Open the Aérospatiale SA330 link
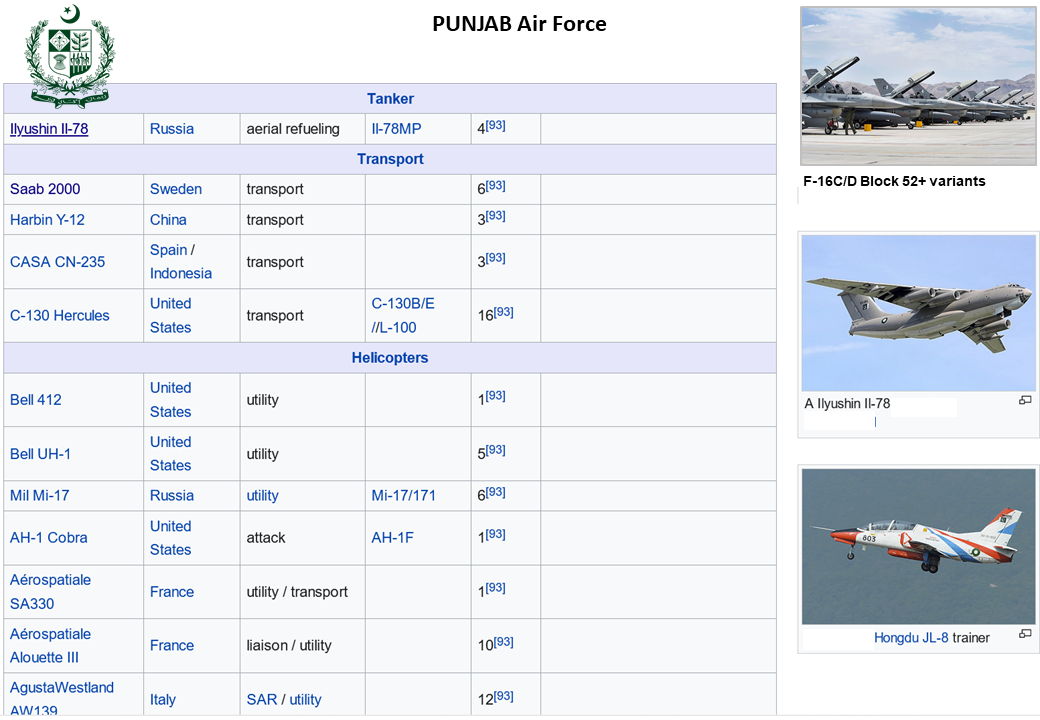The image size is (1040, 720). pos(50,591)
